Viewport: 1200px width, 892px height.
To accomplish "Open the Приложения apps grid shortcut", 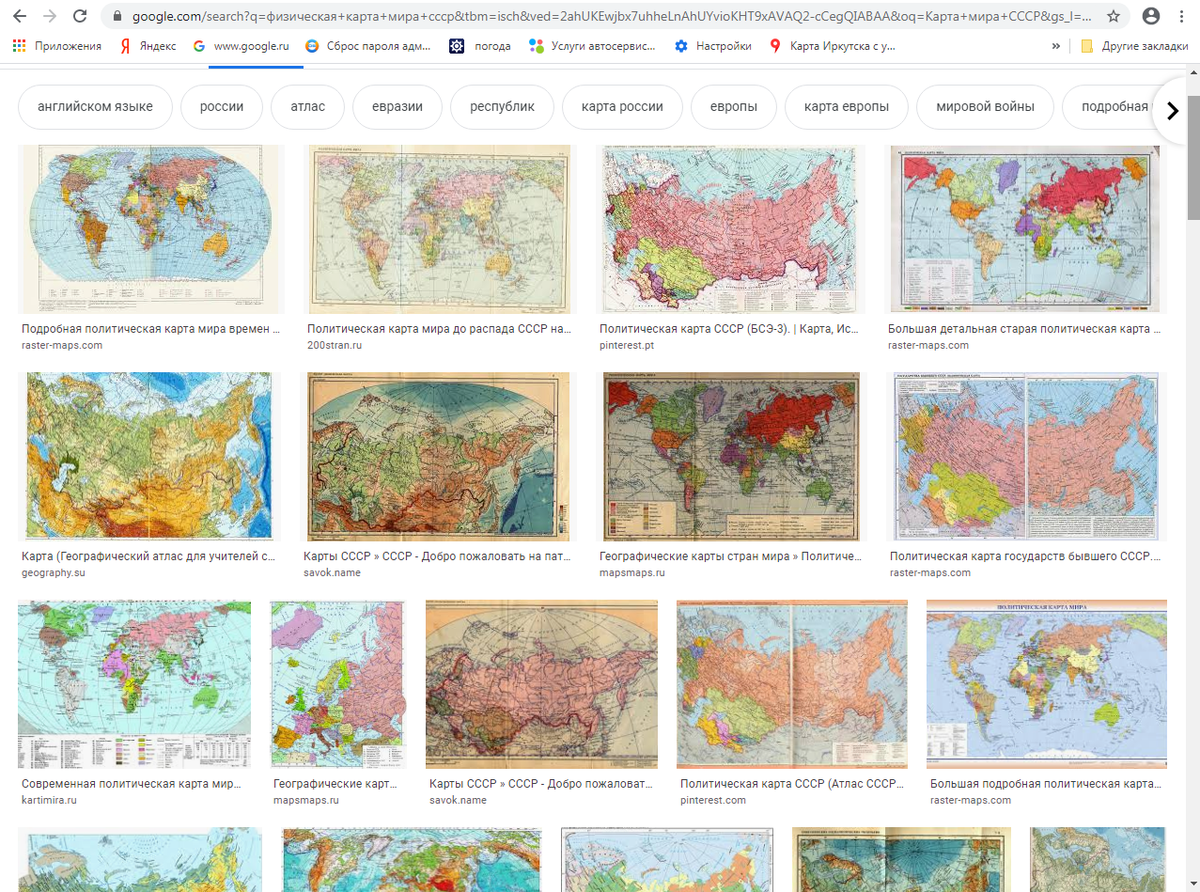I will (57, 46).
